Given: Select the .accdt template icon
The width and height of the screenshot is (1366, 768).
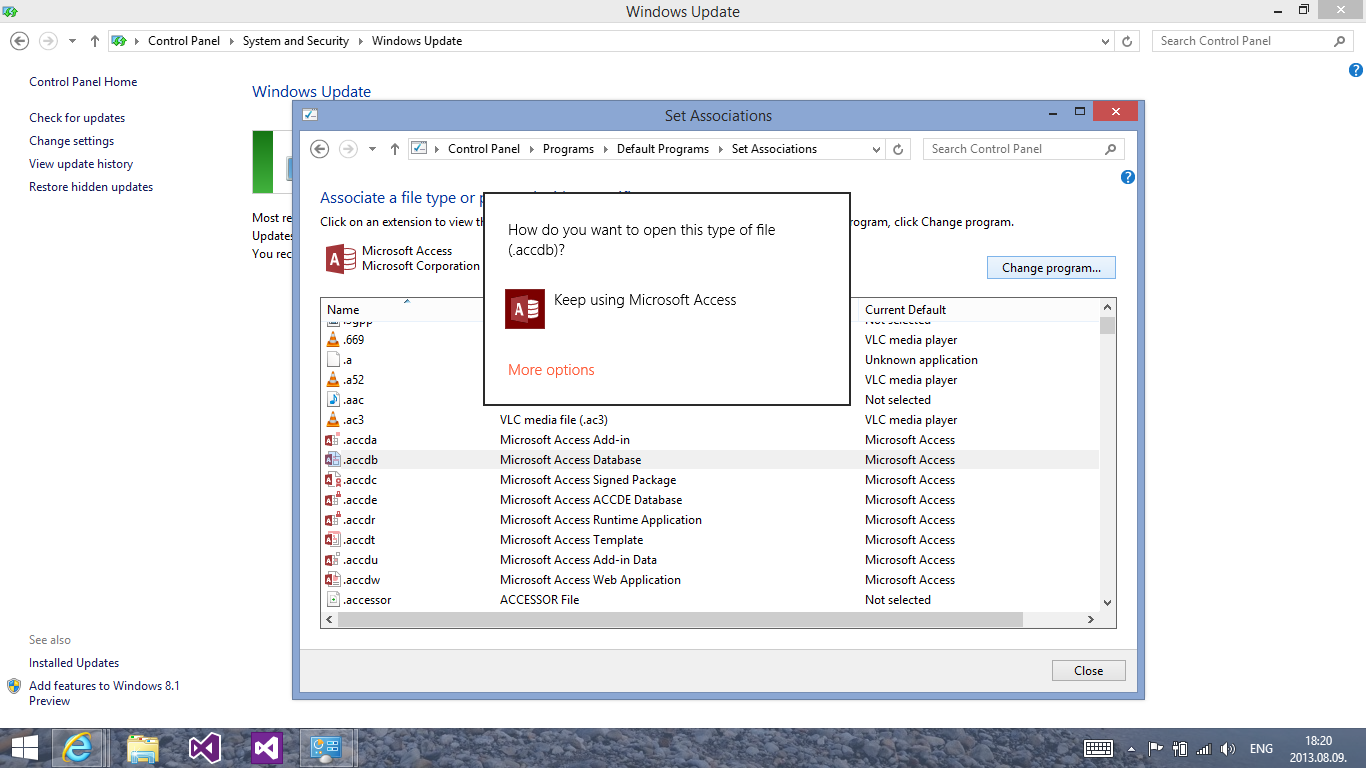Looking at the screenshot, I should [x=333, y=540].
